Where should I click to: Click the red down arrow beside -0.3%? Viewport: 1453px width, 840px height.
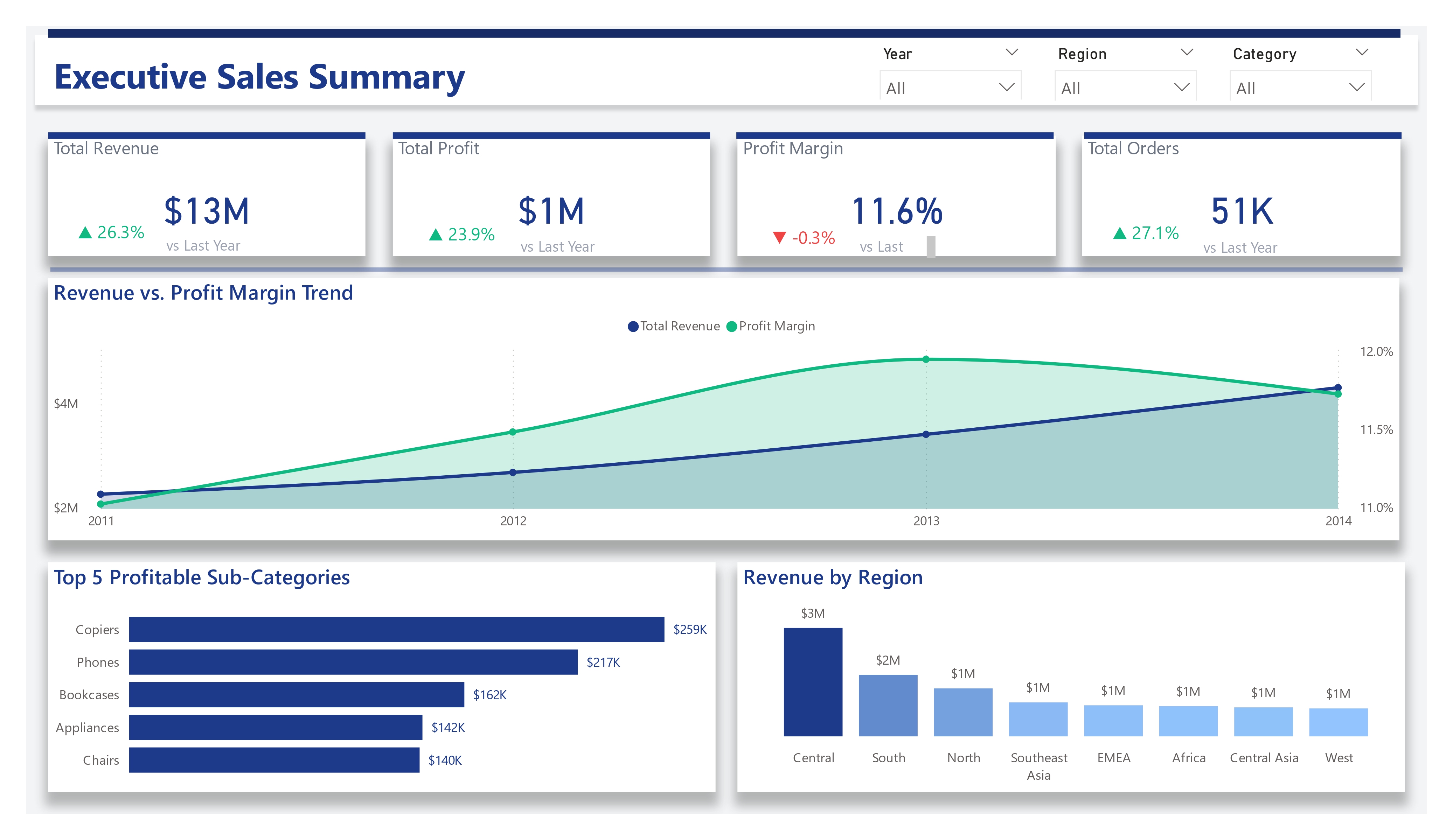tap(780, 237)
